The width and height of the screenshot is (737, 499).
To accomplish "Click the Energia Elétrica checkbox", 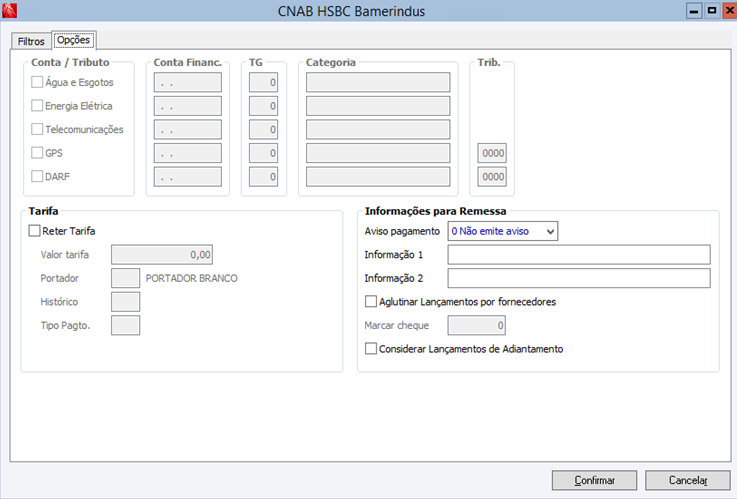I will [38, 105].
